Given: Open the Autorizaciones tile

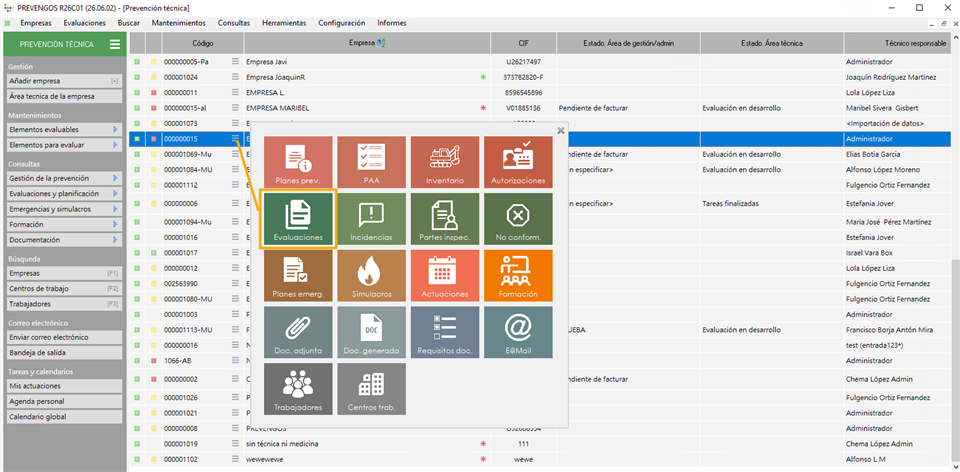Looking at the screenshot, I should point(518,163).
